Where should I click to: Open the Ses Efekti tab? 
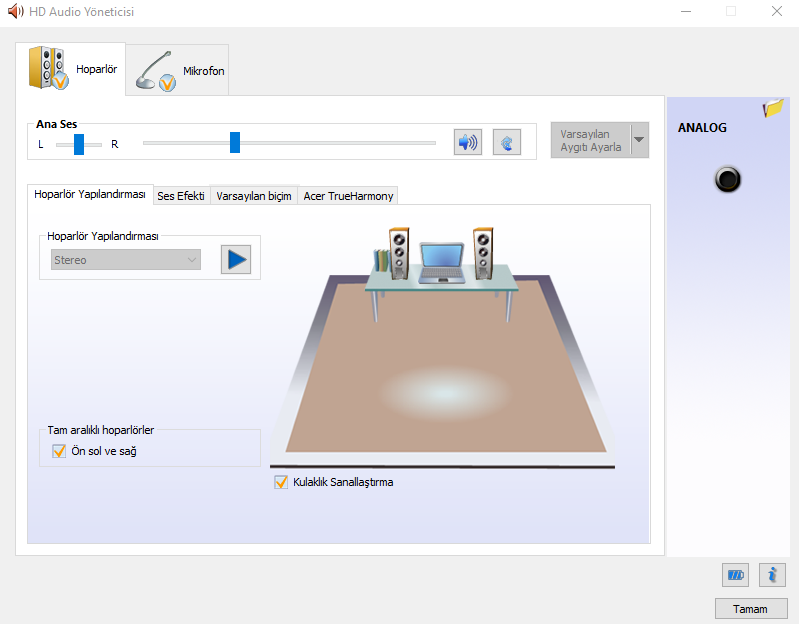[x=181, y=196]
